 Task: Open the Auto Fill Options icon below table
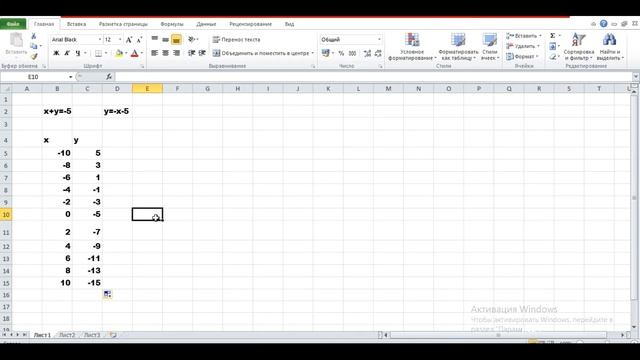(107, 294)
